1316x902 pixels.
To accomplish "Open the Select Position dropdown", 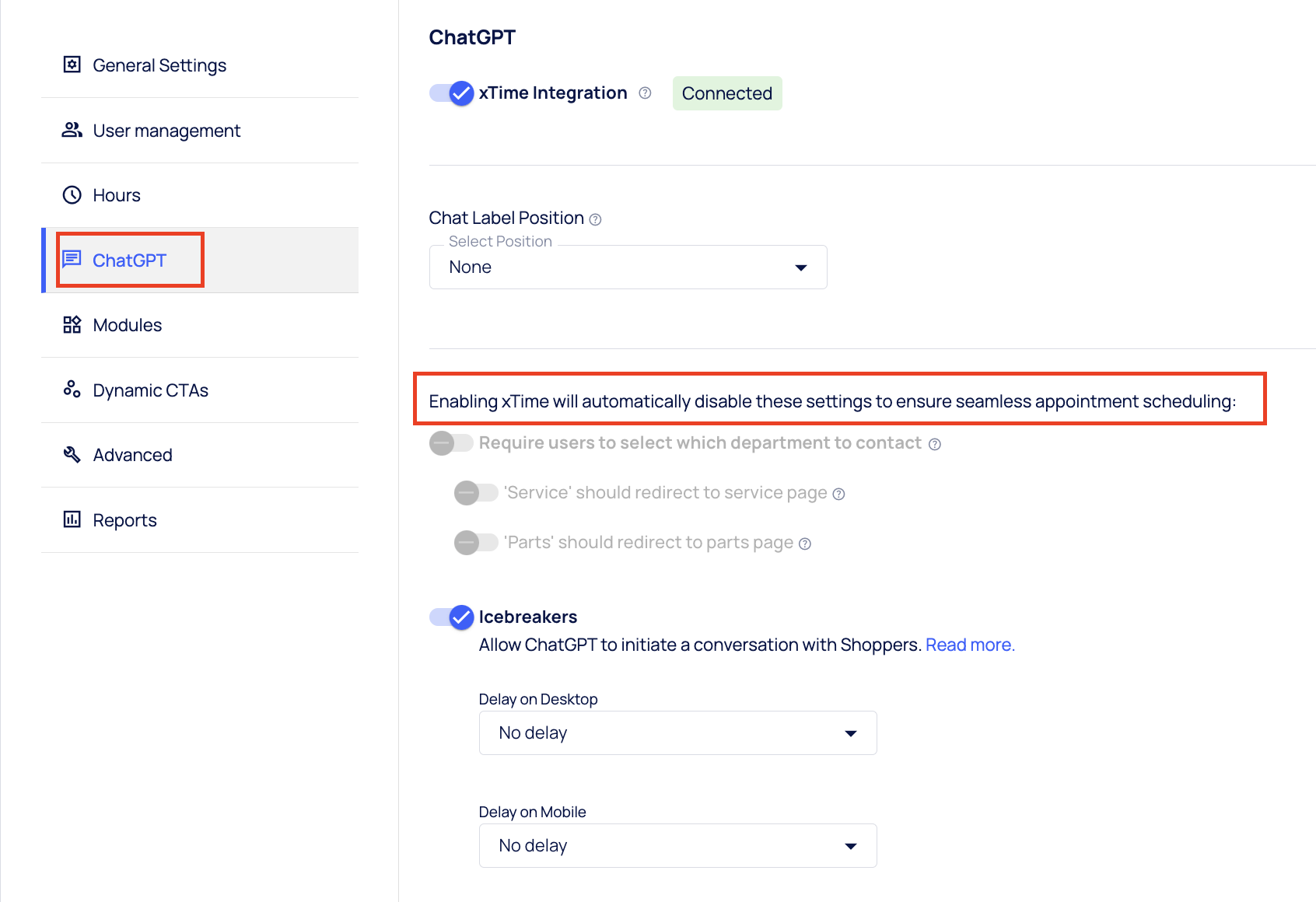I will (x=628, y=267).
